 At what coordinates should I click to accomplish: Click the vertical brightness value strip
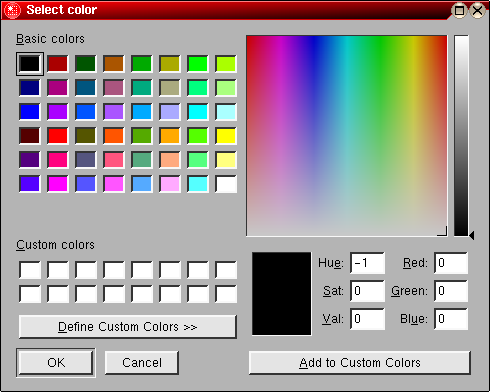pos(461,136)
